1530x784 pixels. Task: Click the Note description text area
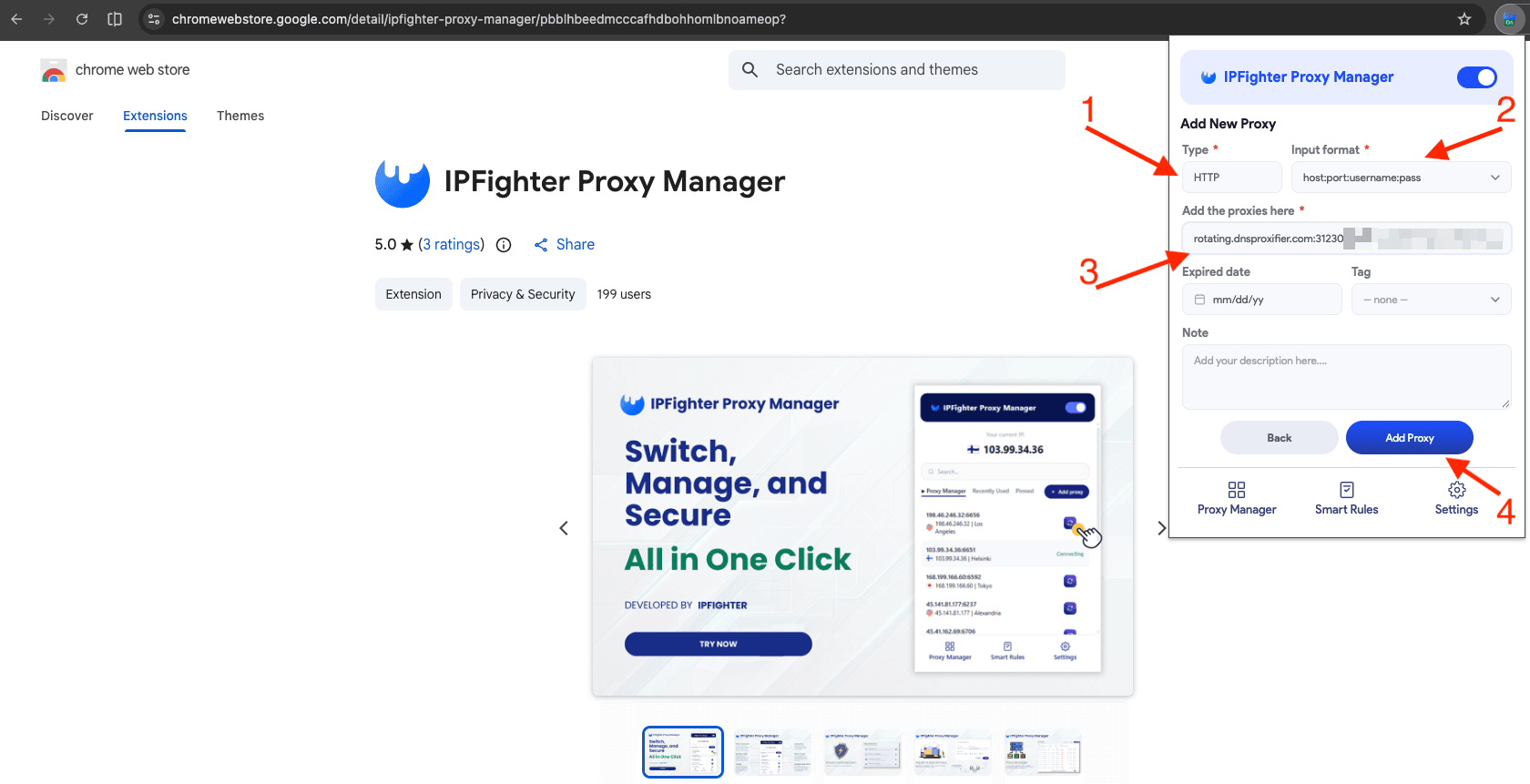point(1347,377)
